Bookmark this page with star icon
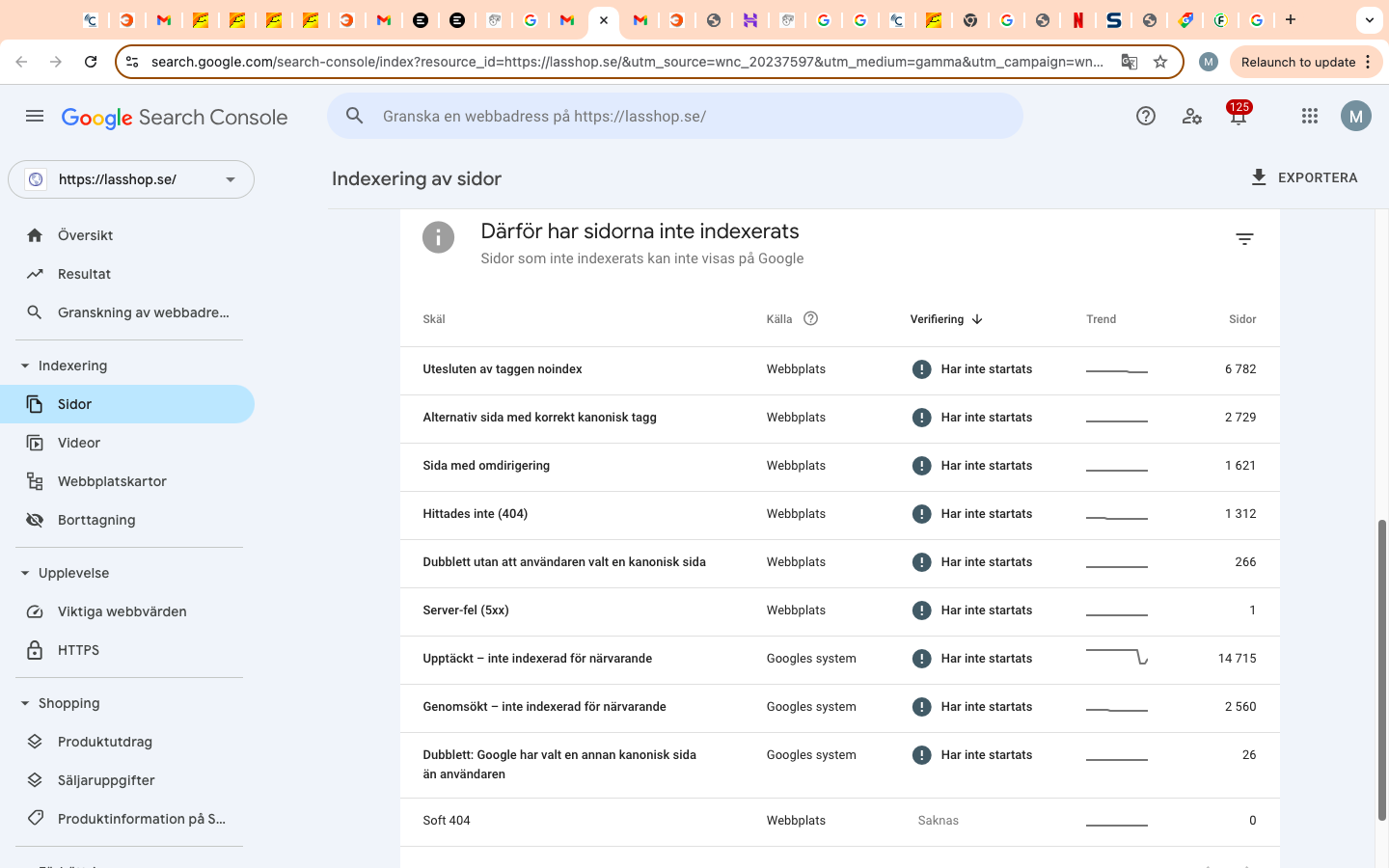This screenshot has height=868, width=1389. pyautogui.click(x=1160, y=62)
